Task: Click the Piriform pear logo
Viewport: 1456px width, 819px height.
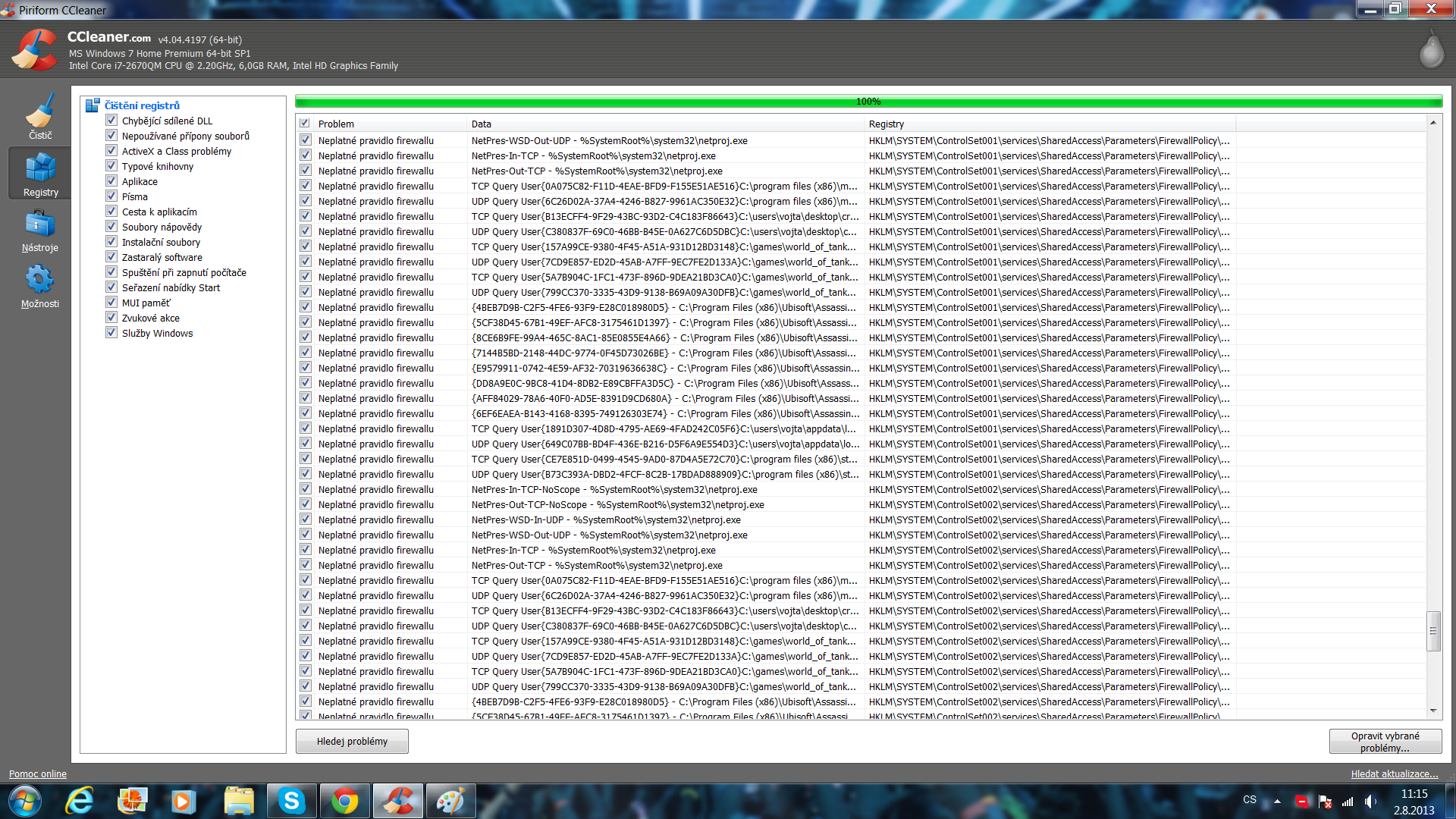Action: (x=1431, y=50)
